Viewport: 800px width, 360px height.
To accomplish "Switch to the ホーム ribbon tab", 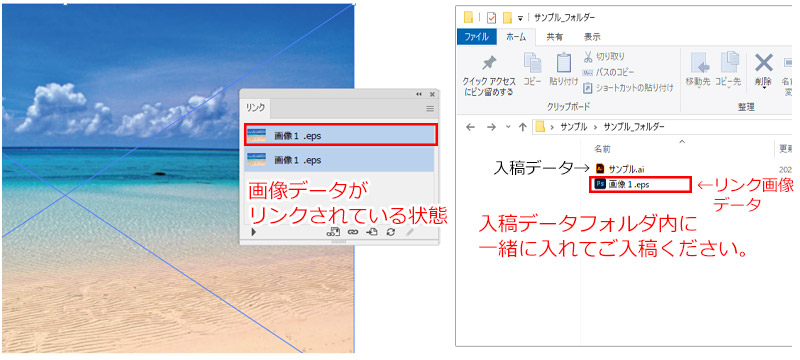I will point(515,37).
